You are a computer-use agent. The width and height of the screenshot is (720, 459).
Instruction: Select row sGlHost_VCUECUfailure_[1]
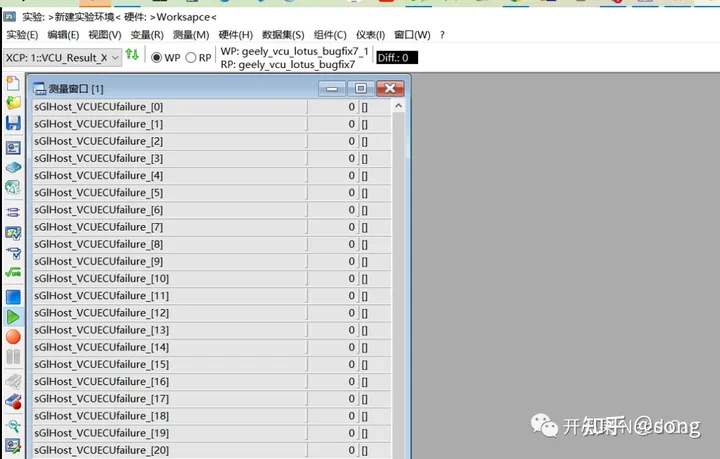(212, 124)
